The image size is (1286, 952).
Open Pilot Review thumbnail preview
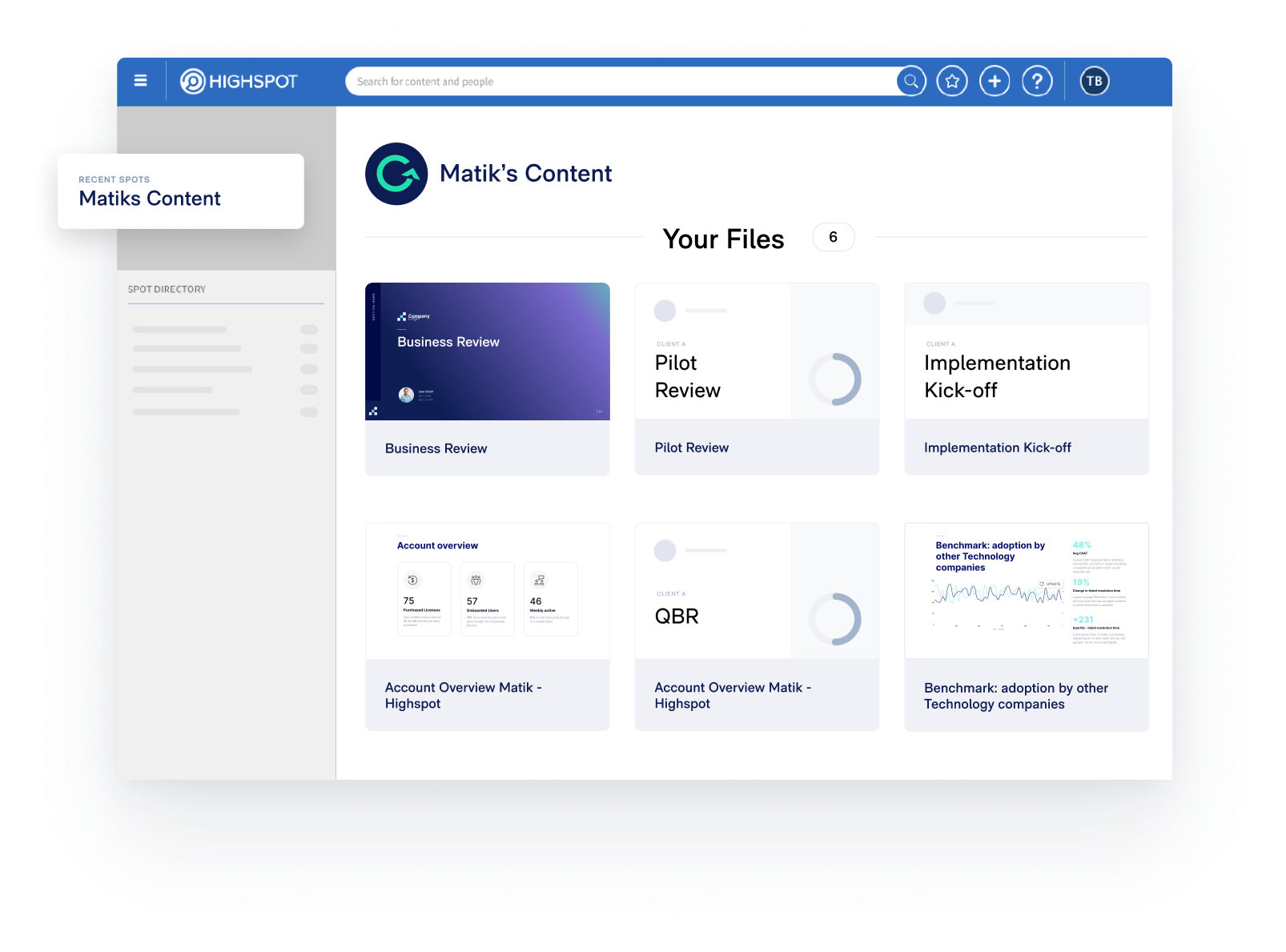758,351
